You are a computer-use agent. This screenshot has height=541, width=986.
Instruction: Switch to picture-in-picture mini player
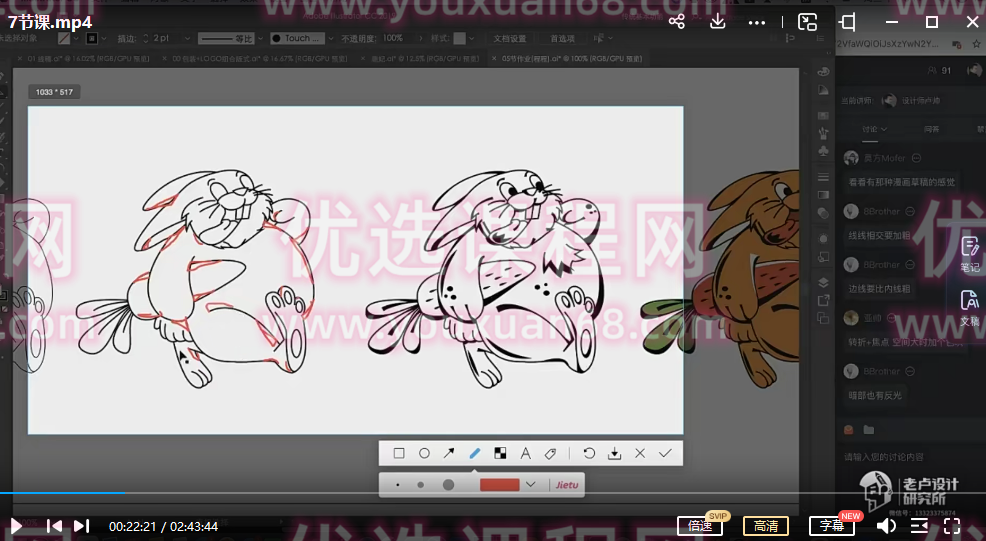[807, 22]
